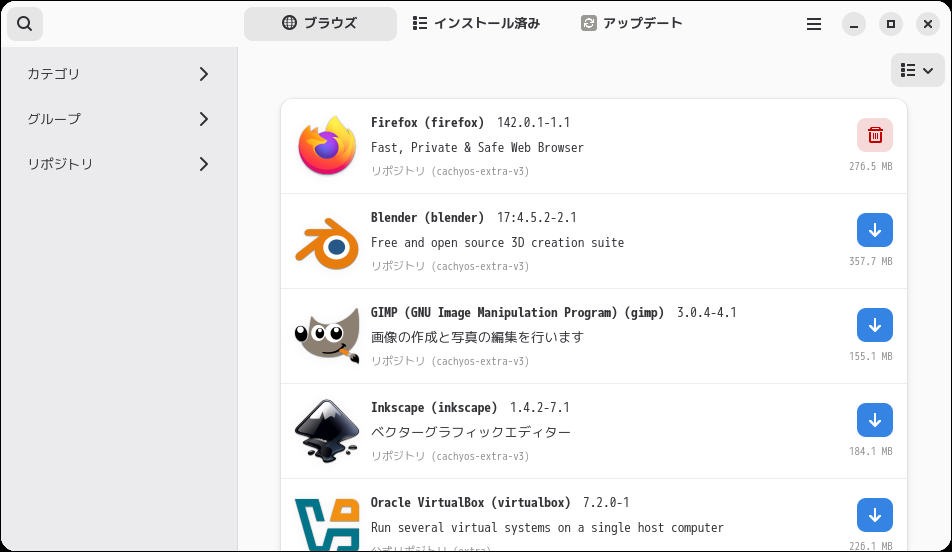Viewport: 952px width, 552px height.
Task: Minimize the package manager window
Action: click(x=854, y=24)
